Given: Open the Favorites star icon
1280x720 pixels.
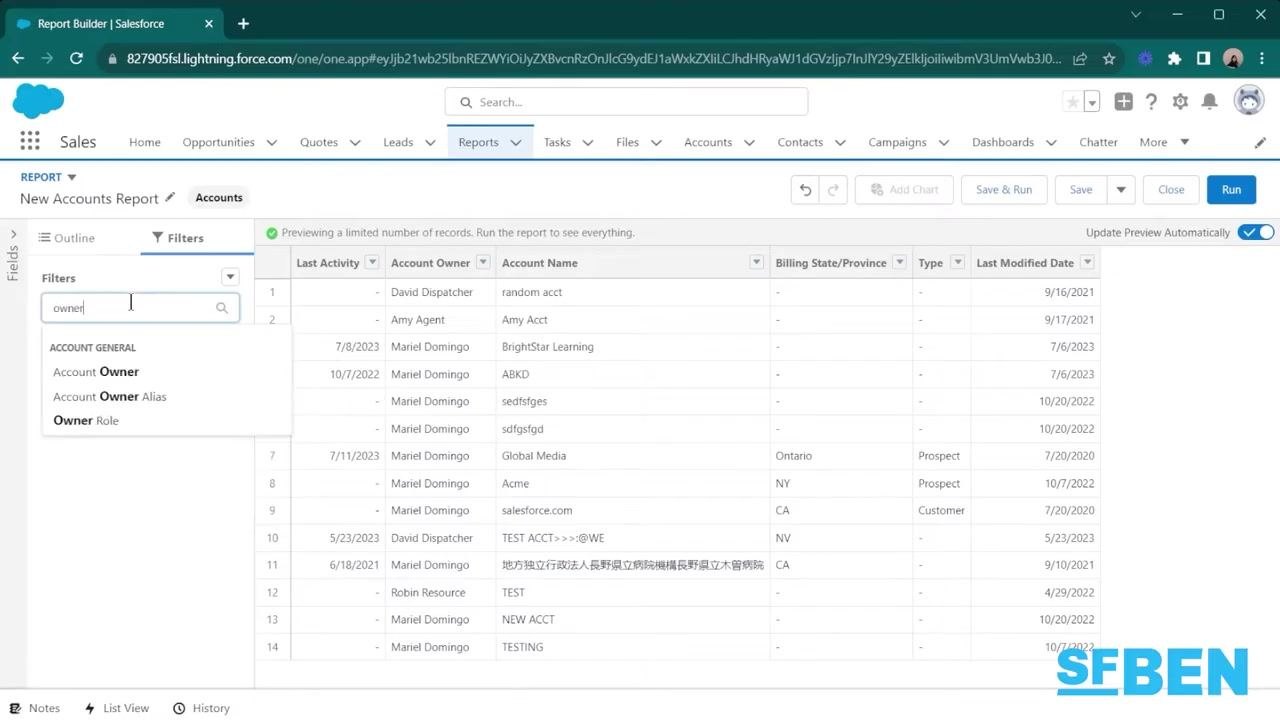Looking at the screenshot, I should coord(1073,102).
